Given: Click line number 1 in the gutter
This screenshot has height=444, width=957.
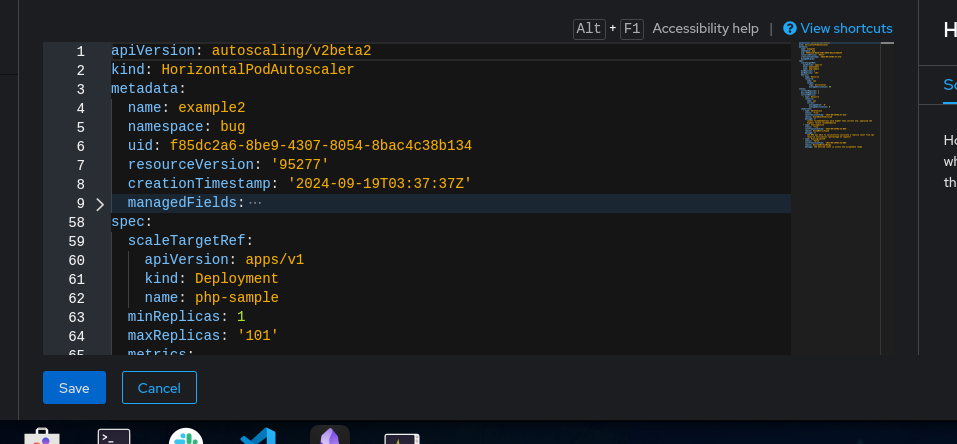Looking at the screenshot, I should pyautogui.click(x=80, y=51).
